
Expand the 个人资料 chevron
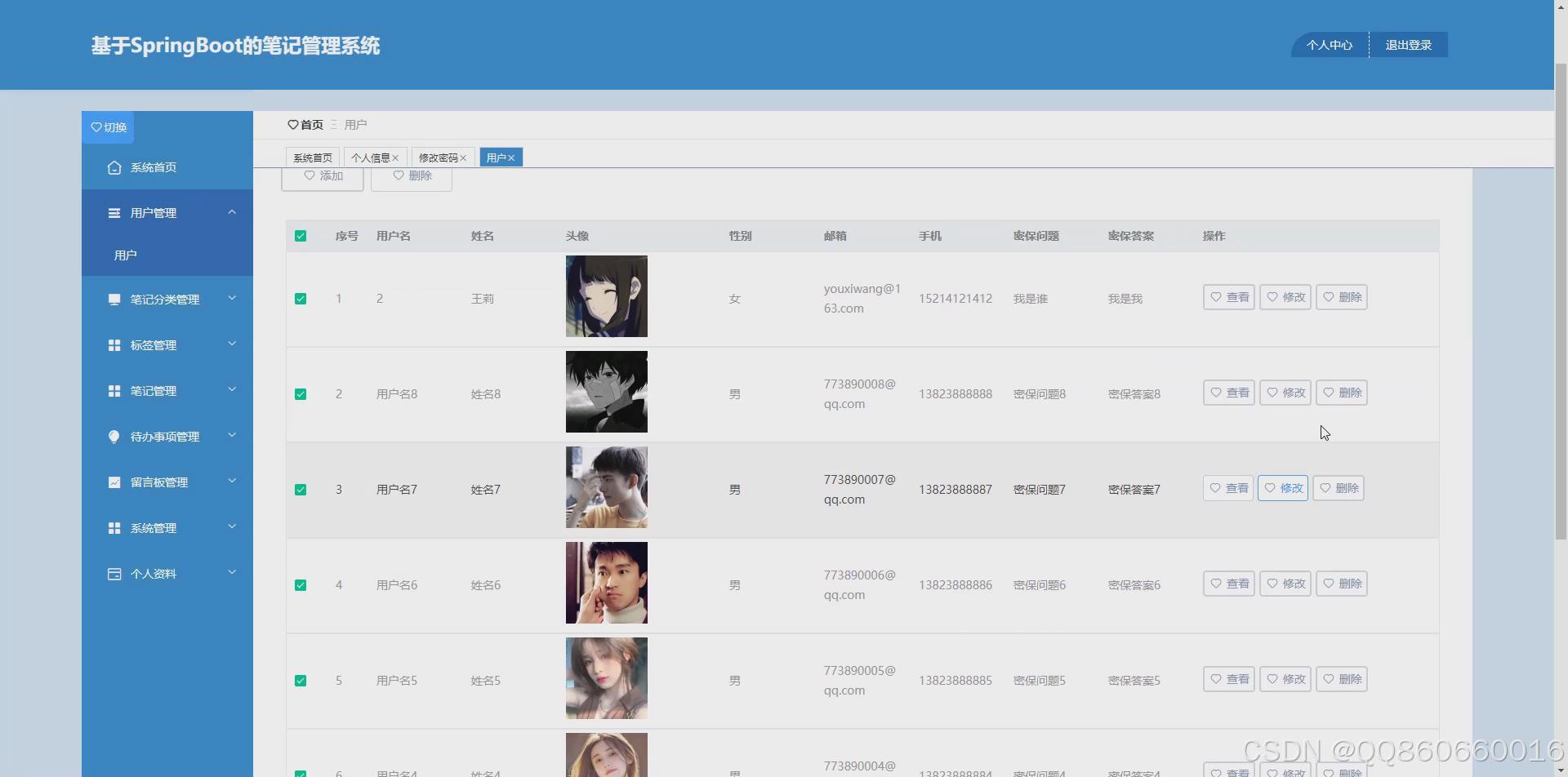pos(232,573)
